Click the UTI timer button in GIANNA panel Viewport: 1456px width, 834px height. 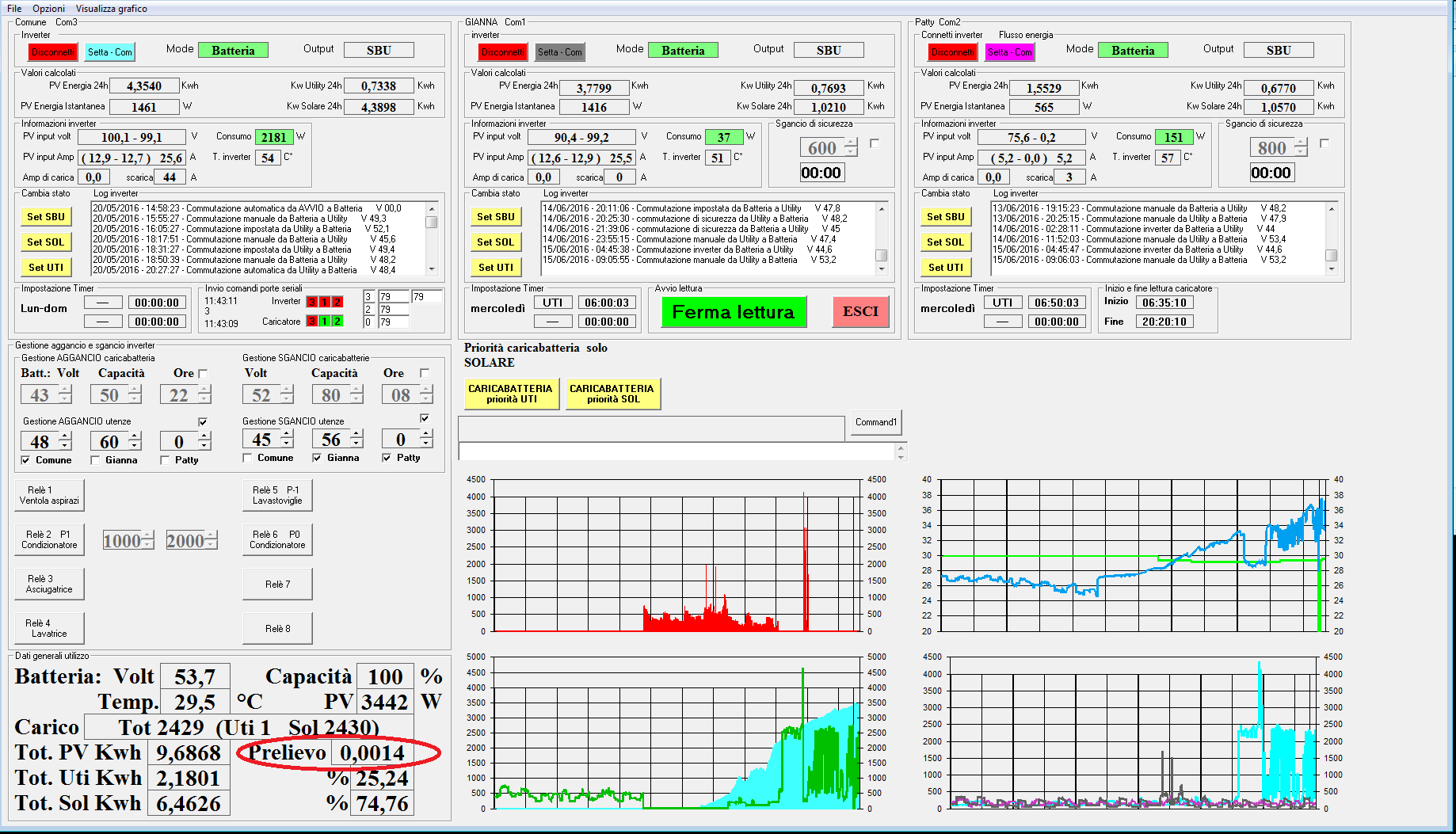coord(553,303)
